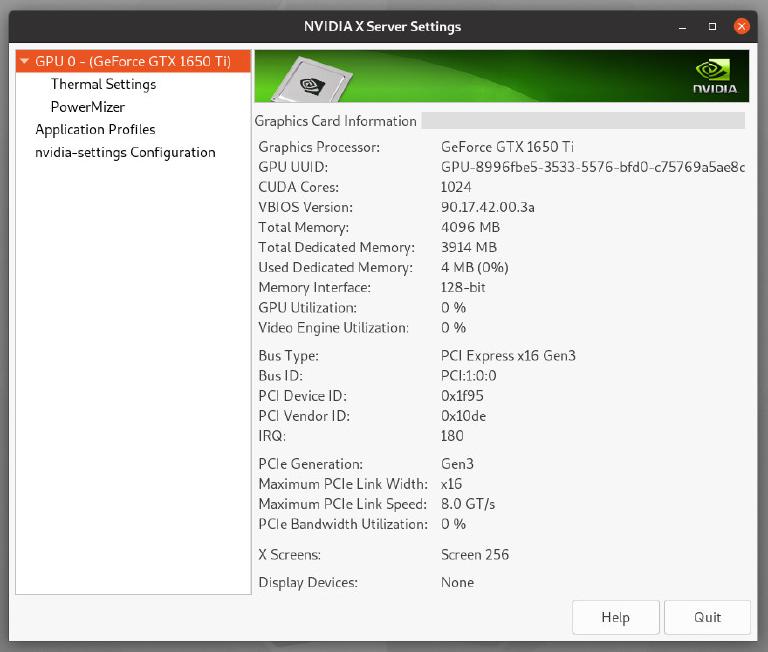Collapse the GPU 0 tree expander triangle
This screenshot has width=768, height=652.
25,61
